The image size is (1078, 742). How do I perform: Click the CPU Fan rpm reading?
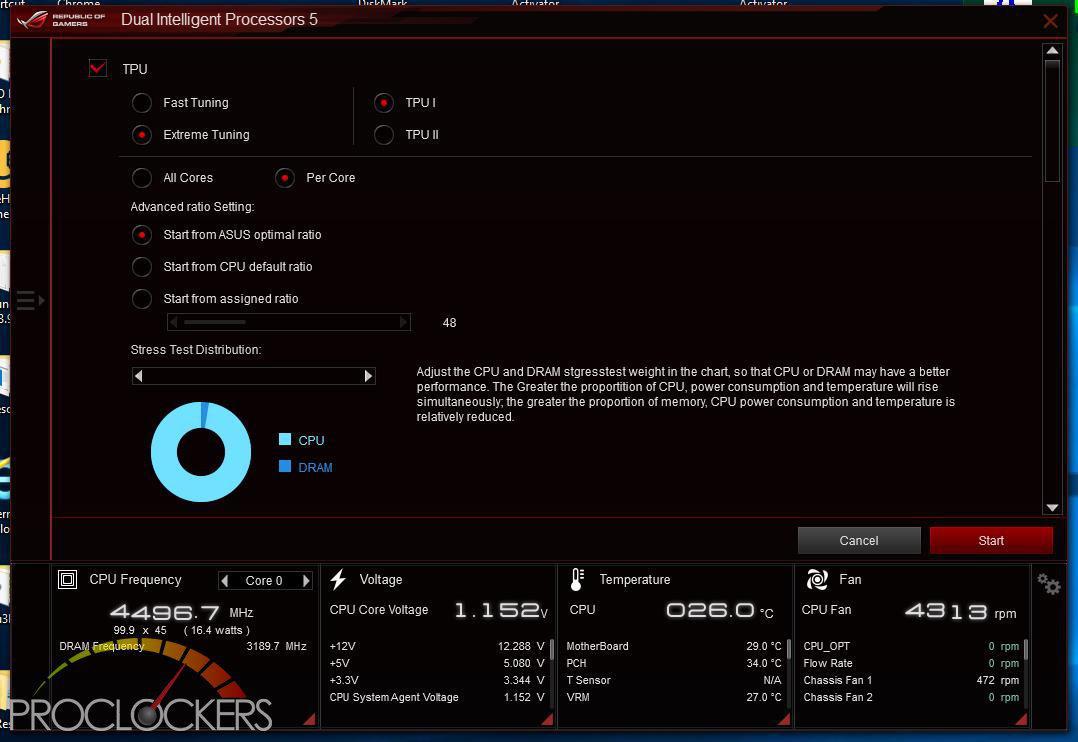click(960, 611)
